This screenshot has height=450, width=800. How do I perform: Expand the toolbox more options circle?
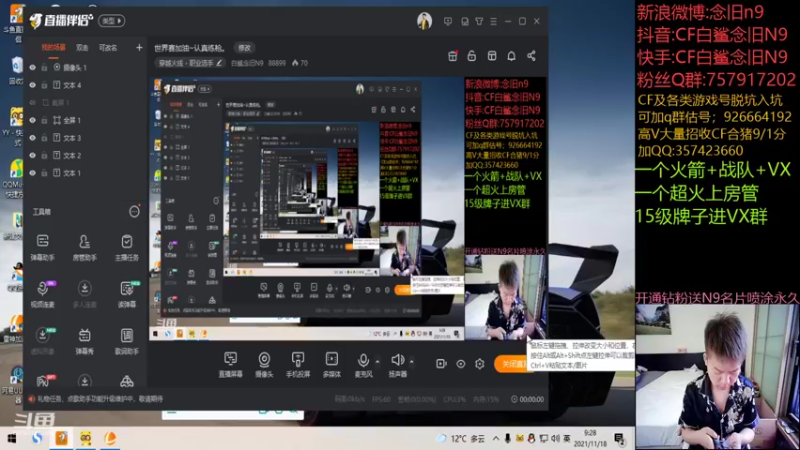click(x=134, y=211)
